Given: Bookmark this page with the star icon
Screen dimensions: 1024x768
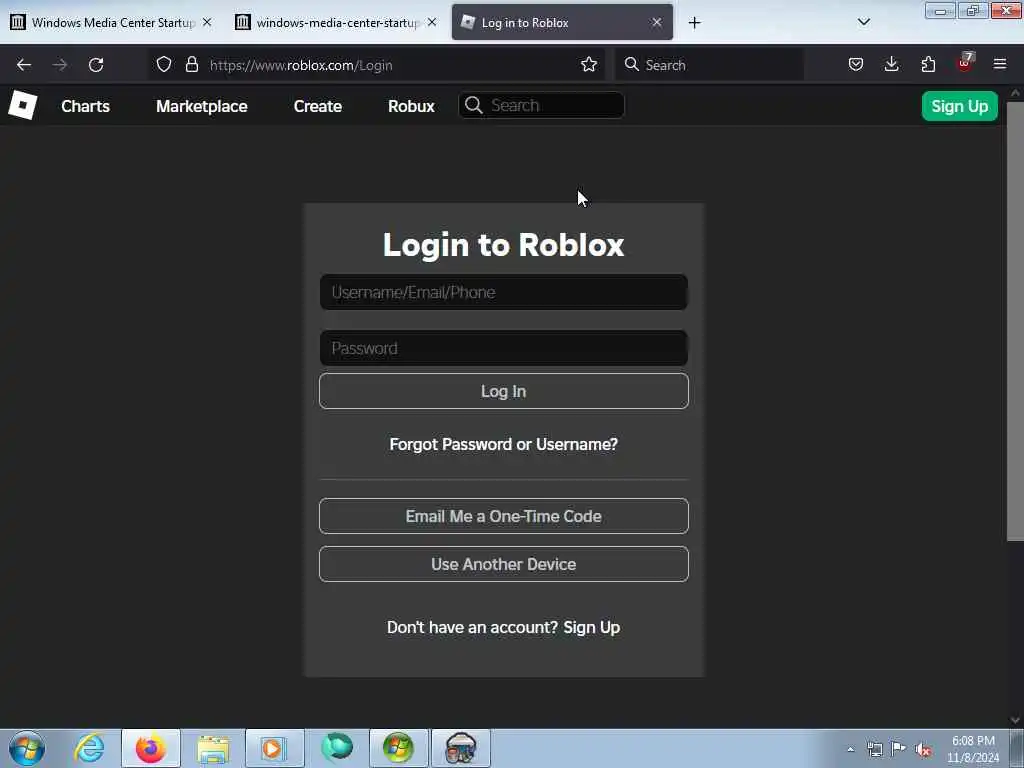Looking at the screenshot, I should (589, 64).
